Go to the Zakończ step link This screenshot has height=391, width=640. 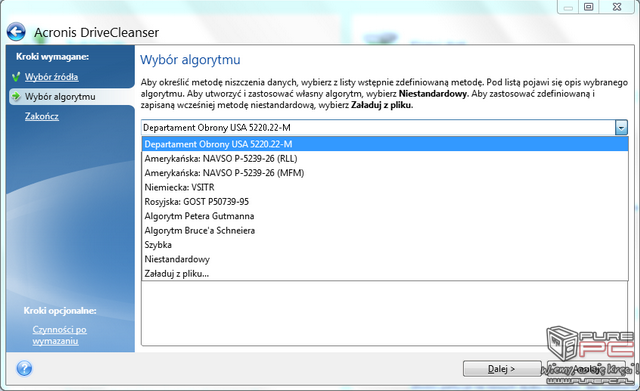coord(42,116)
